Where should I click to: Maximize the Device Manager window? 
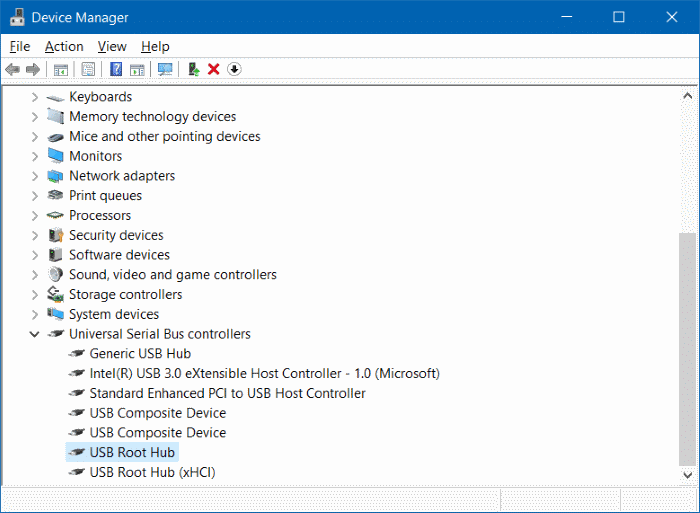tap(619, 17)
